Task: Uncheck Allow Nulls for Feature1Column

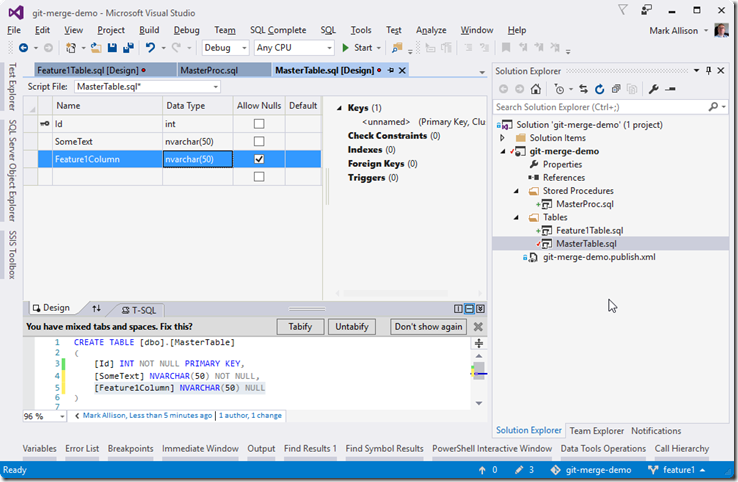Action: pos(259,159)
